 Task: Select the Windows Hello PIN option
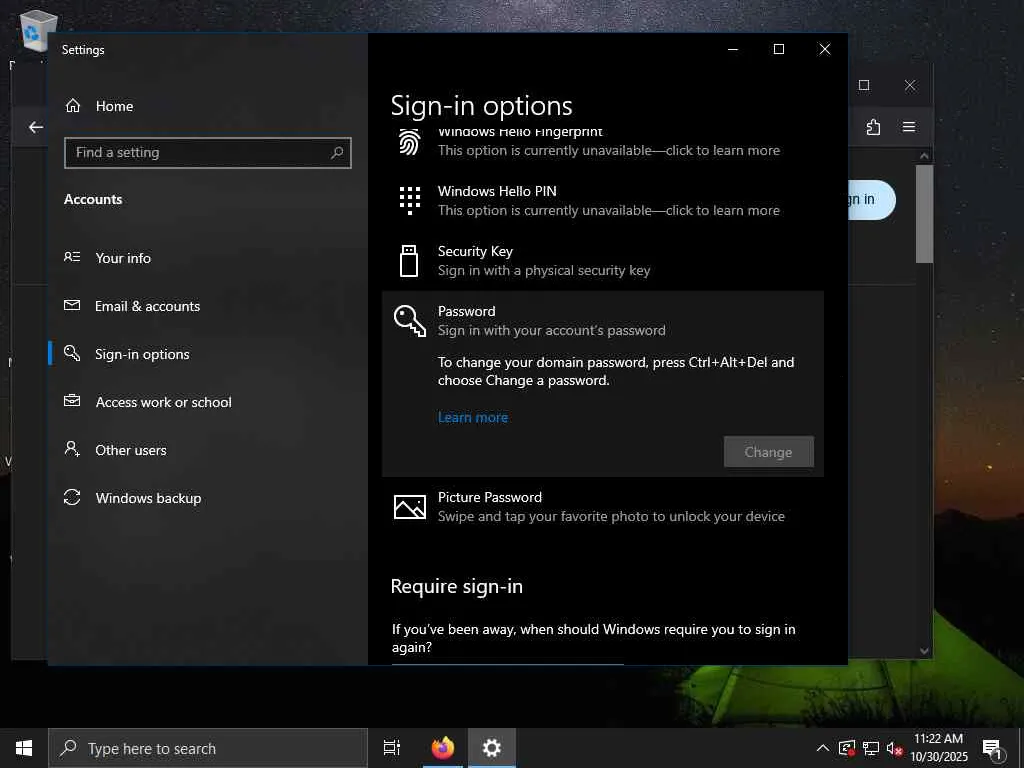coord(602,200)
